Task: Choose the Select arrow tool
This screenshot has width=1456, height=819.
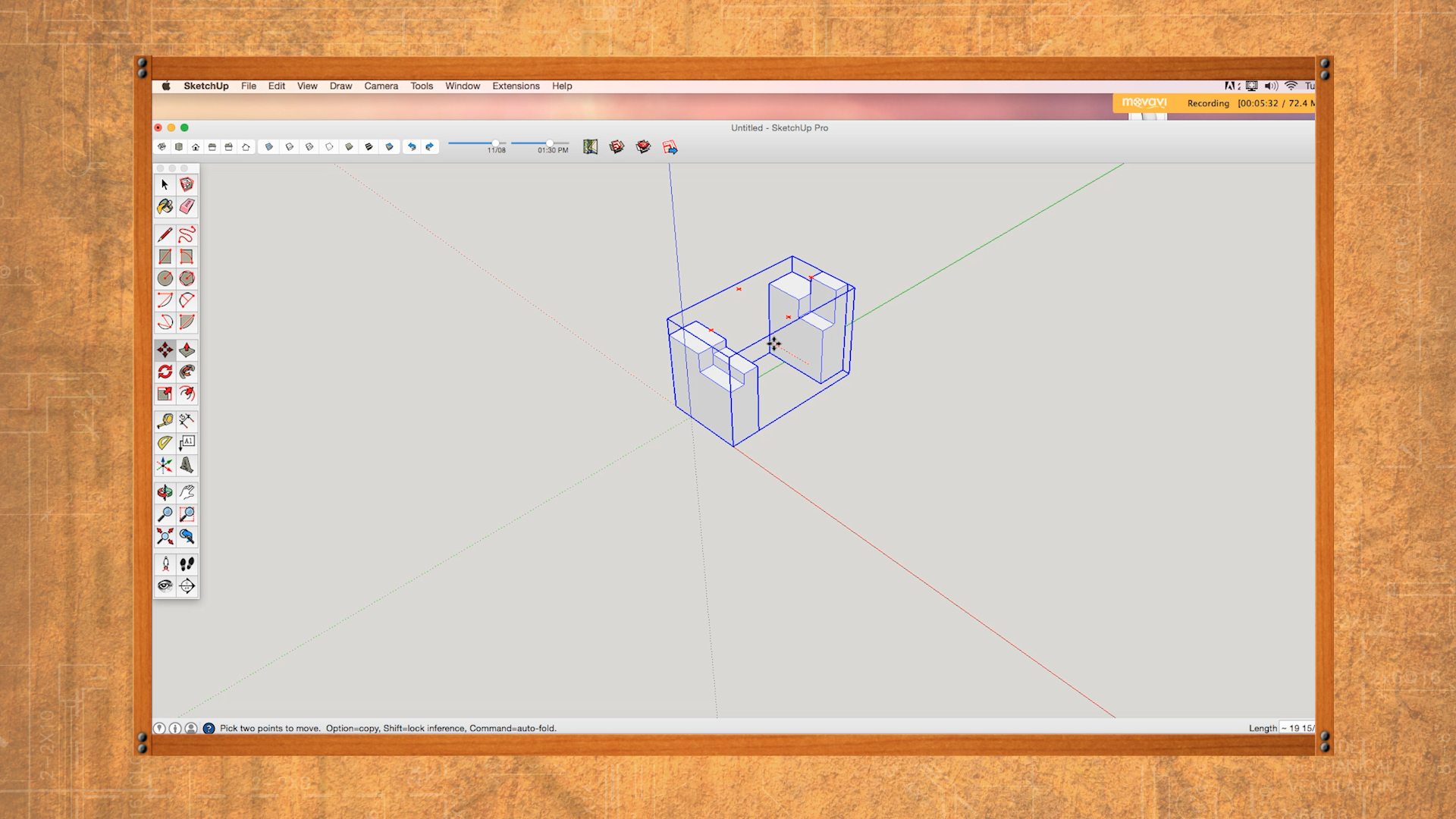Action: [x=165, y=184]
